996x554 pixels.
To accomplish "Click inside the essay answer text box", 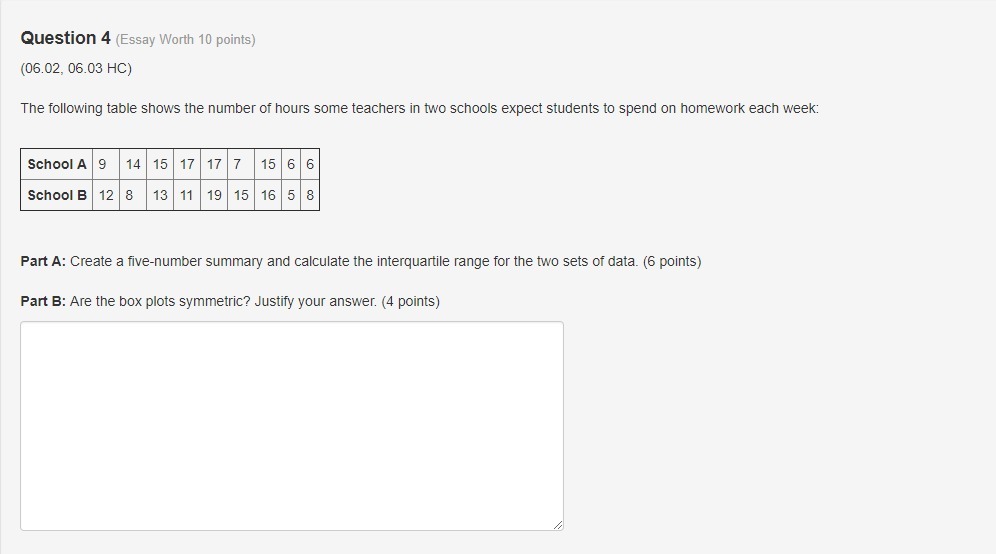I will [x=292, y=426].
